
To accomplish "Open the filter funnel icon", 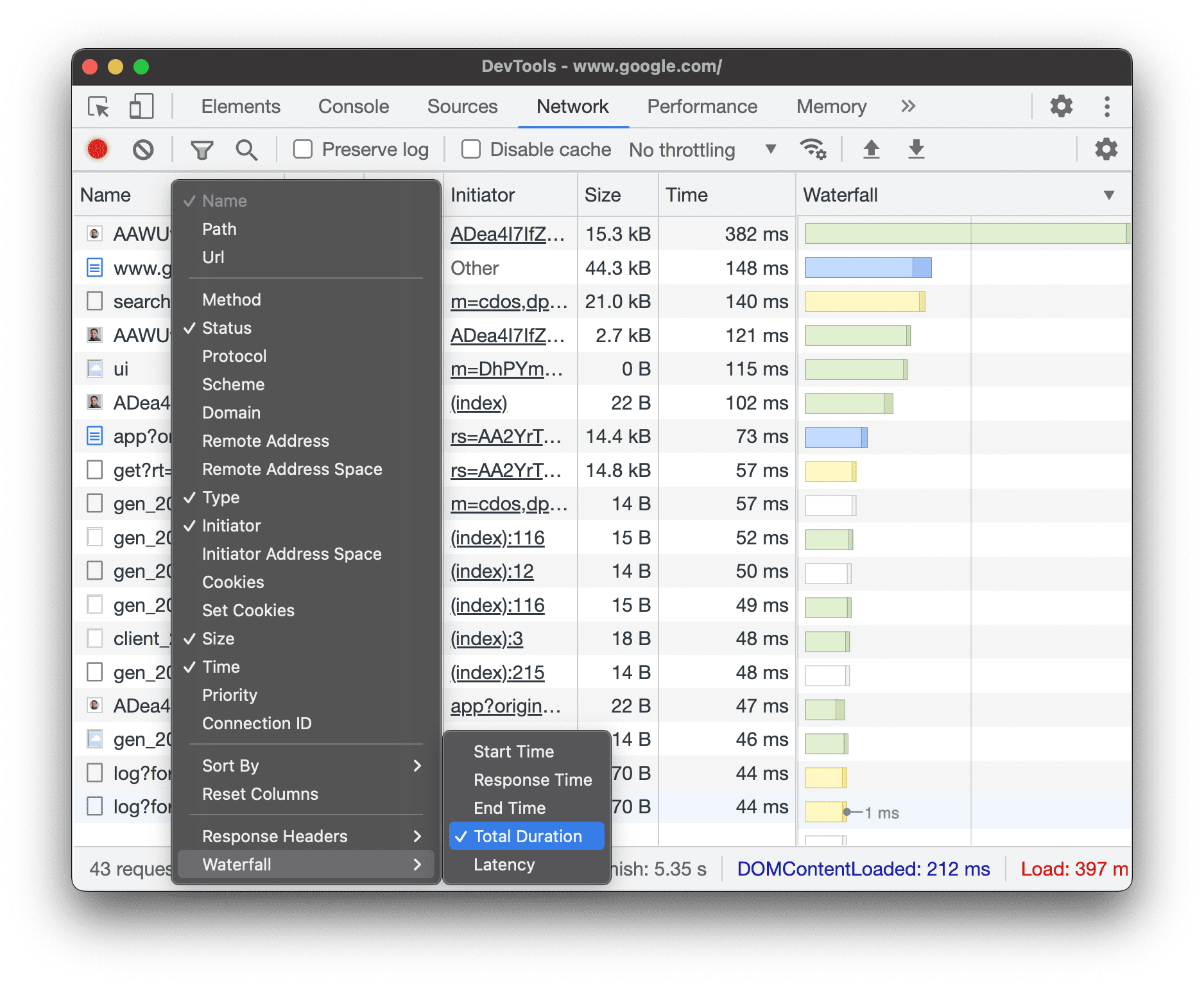I will click(202, 150).
